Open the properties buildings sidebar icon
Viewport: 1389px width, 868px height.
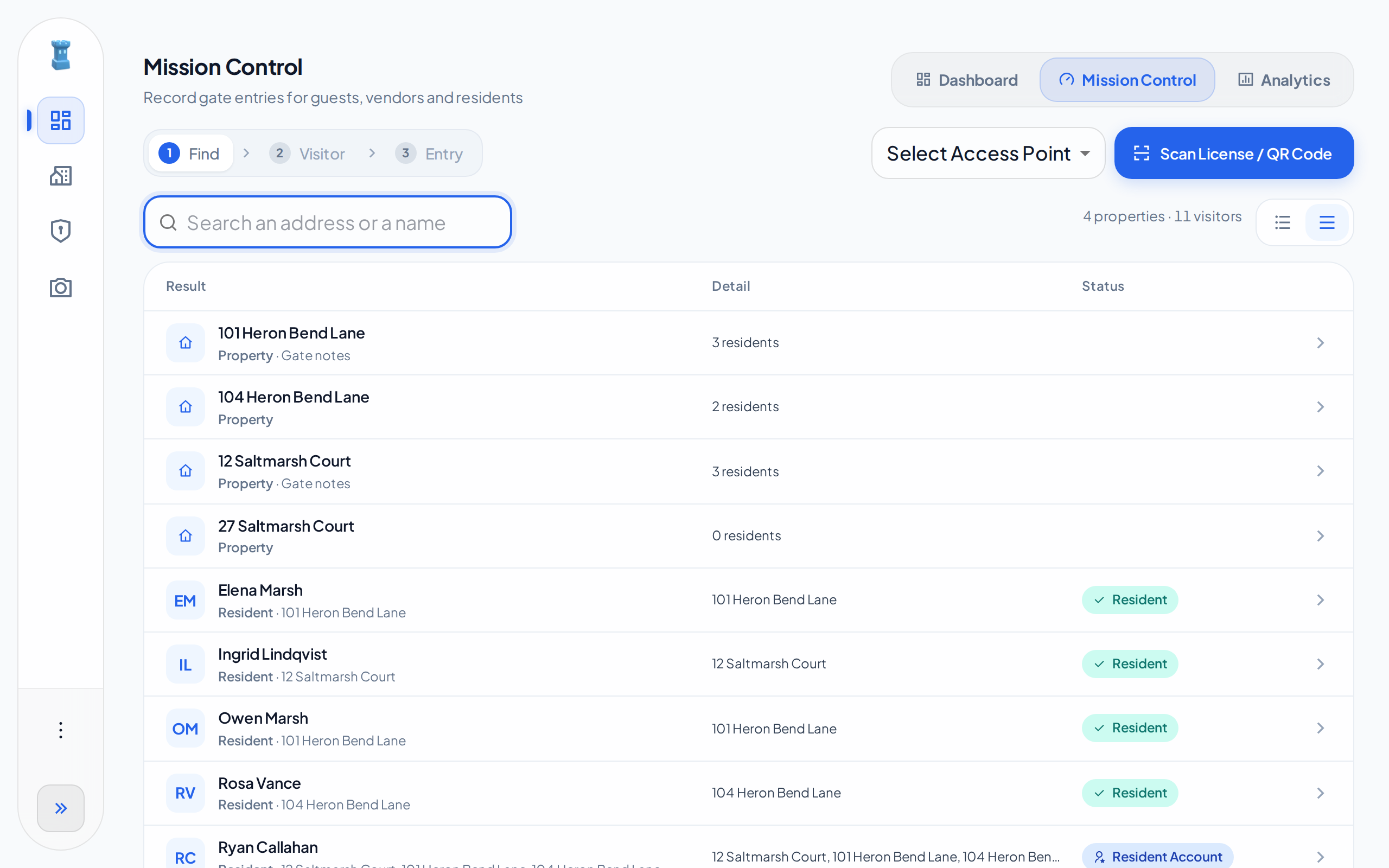(61, 176)
